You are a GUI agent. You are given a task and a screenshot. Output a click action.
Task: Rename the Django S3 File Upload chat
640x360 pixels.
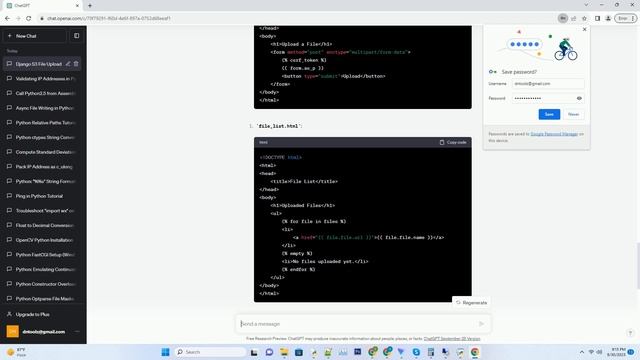tap(68, 64)
